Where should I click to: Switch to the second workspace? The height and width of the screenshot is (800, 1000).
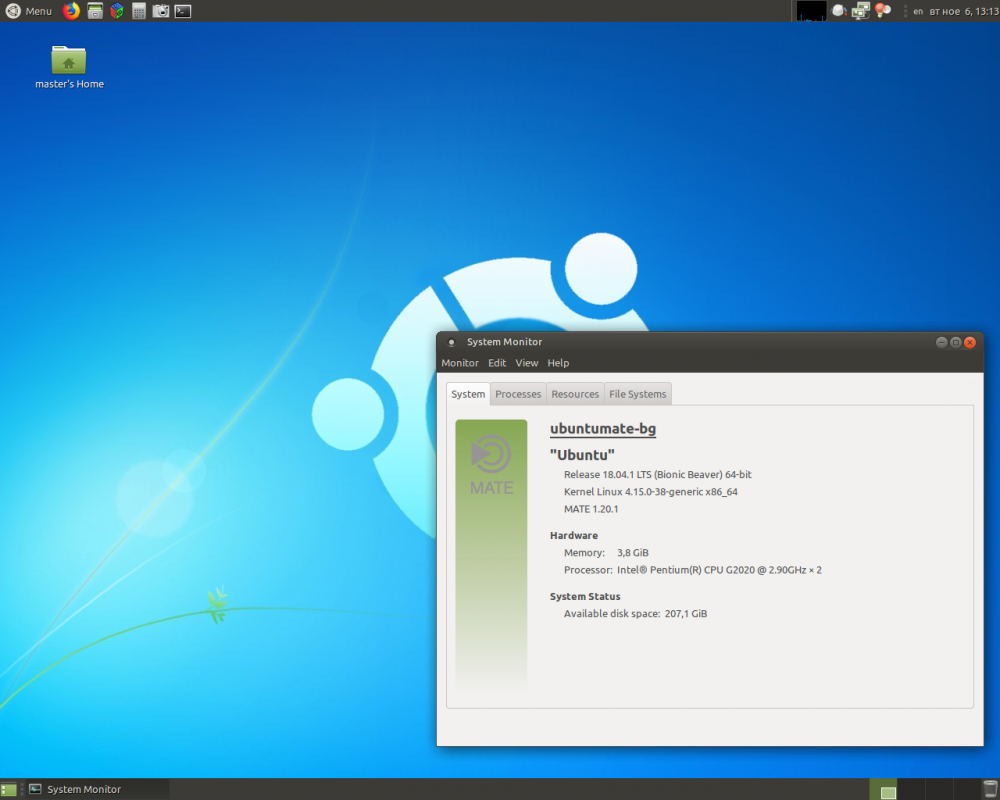[910, 789]
